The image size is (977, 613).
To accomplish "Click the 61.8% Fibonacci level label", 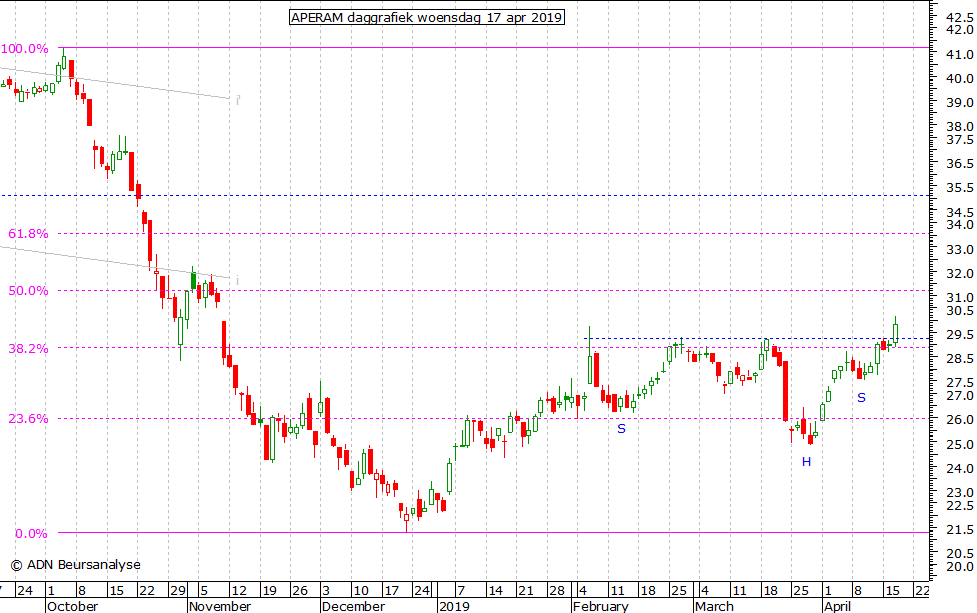I will (28, 234).
